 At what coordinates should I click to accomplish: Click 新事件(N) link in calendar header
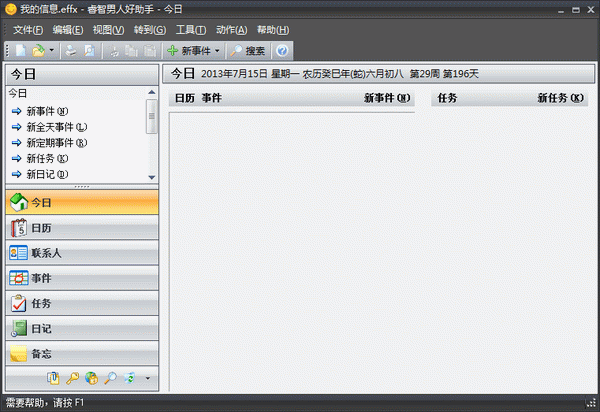tap(387, 98)
